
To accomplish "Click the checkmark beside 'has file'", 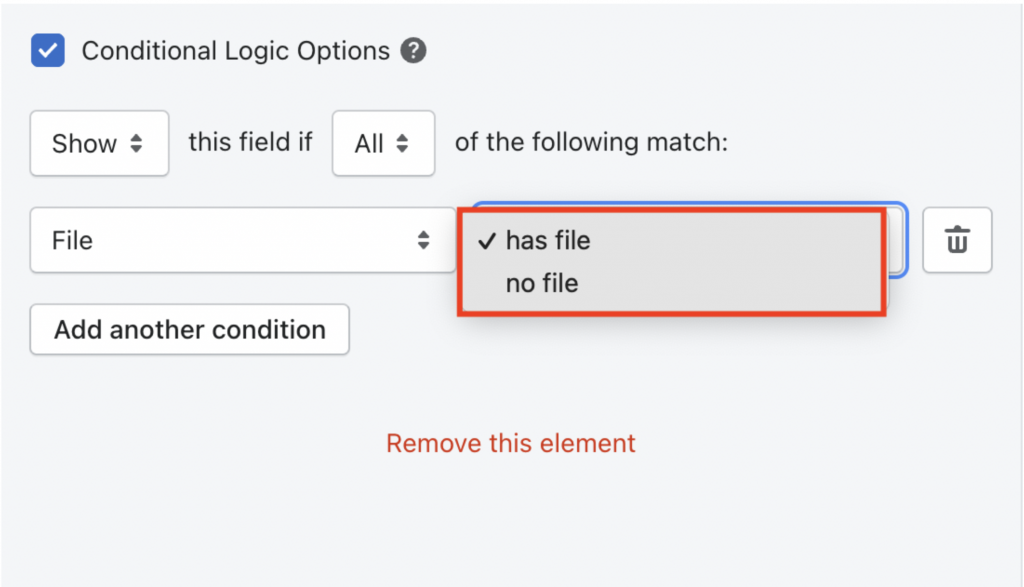I will tap(486, 240).
